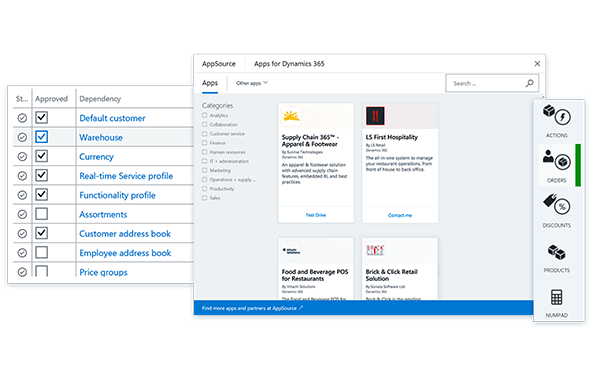The width and height of the screenshot is (594, 366).
Task: Enable the Operations + supply category filter
Action: coord(205,180)
